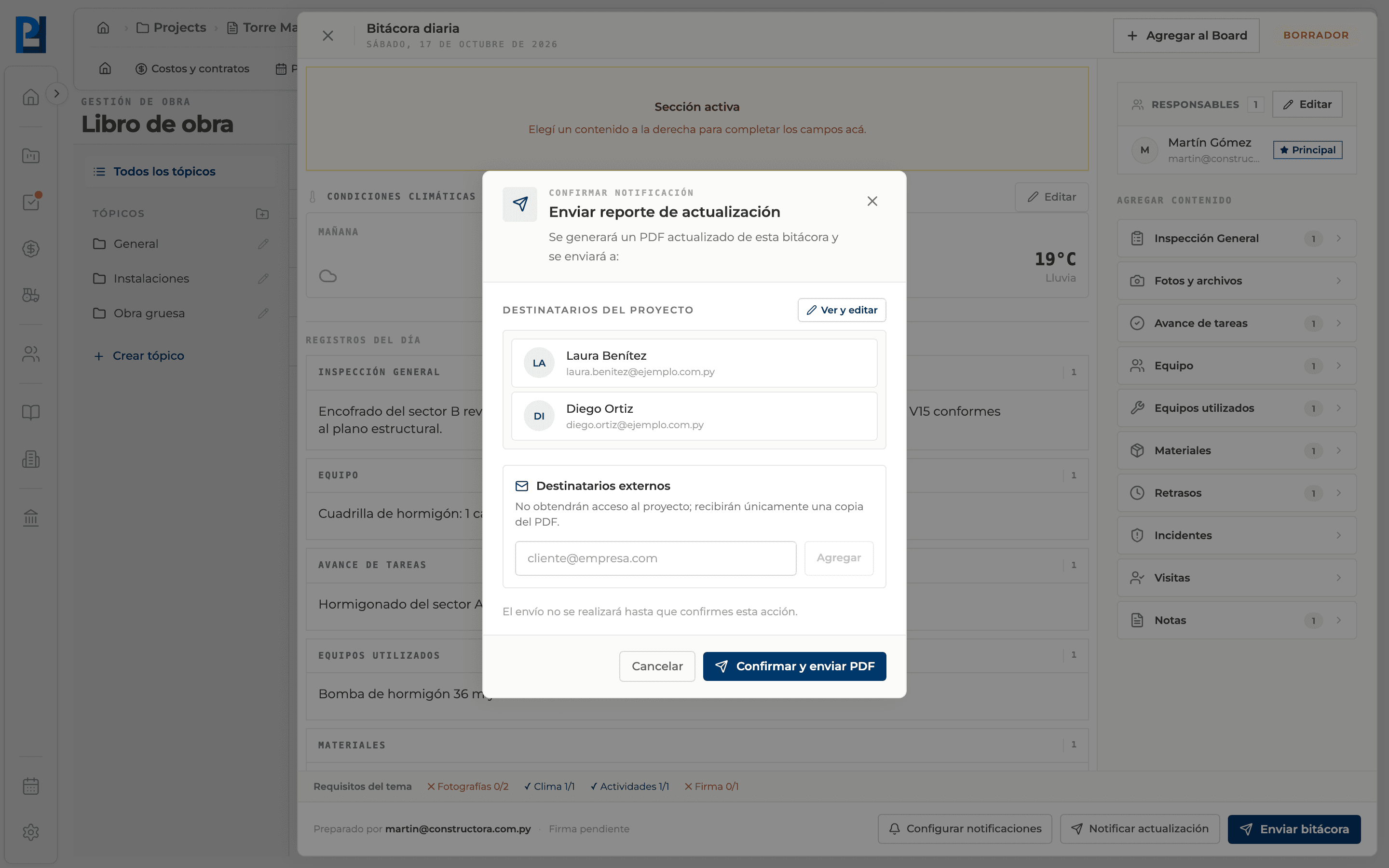Open the open-book icon in sidebar
This screenshot has width=1389, height=868.
tap(31, 412)
